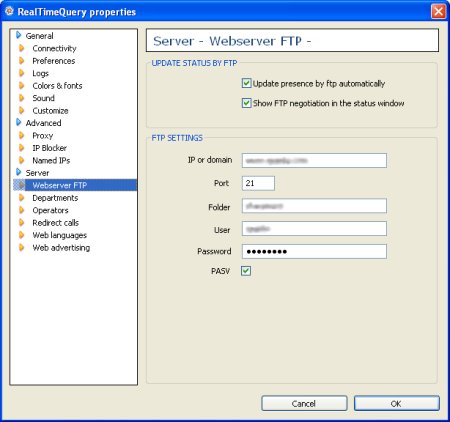Focus the Password input field
This screenshot has height=422, width=450.
314,251
